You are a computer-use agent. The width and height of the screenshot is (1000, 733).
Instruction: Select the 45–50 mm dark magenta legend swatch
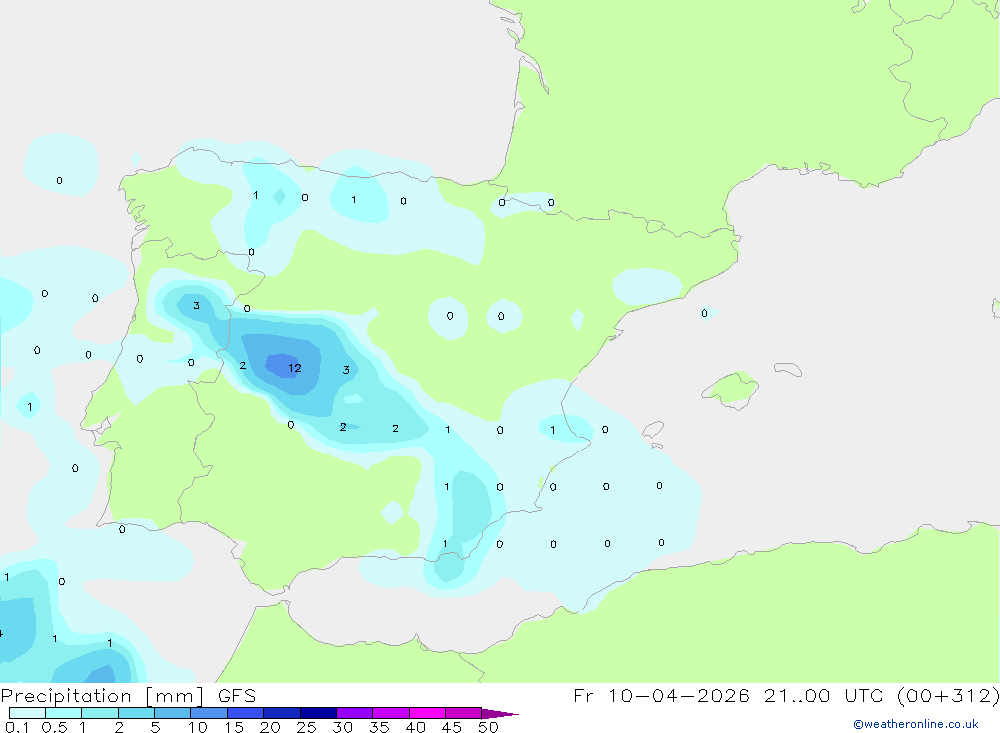pos(464,713)
